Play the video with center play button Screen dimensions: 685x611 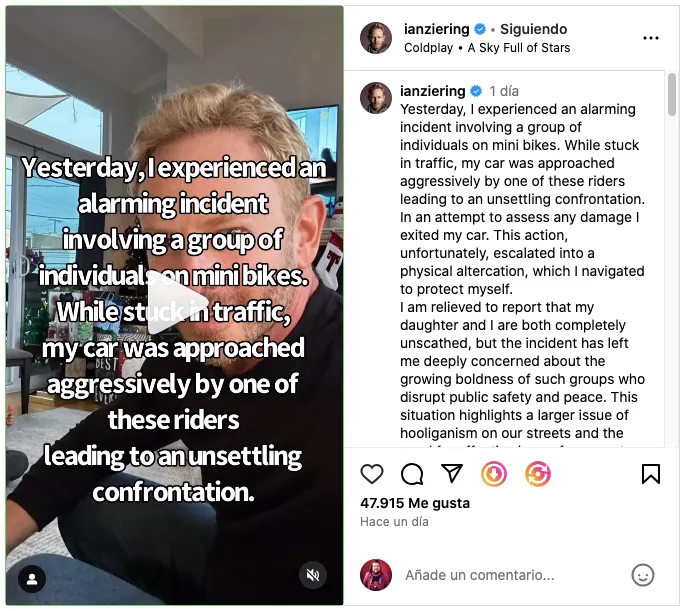[176, 308]
